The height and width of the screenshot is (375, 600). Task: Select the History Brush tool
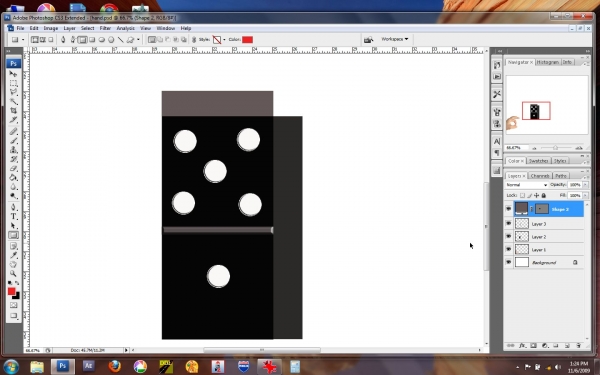[13, 159]
